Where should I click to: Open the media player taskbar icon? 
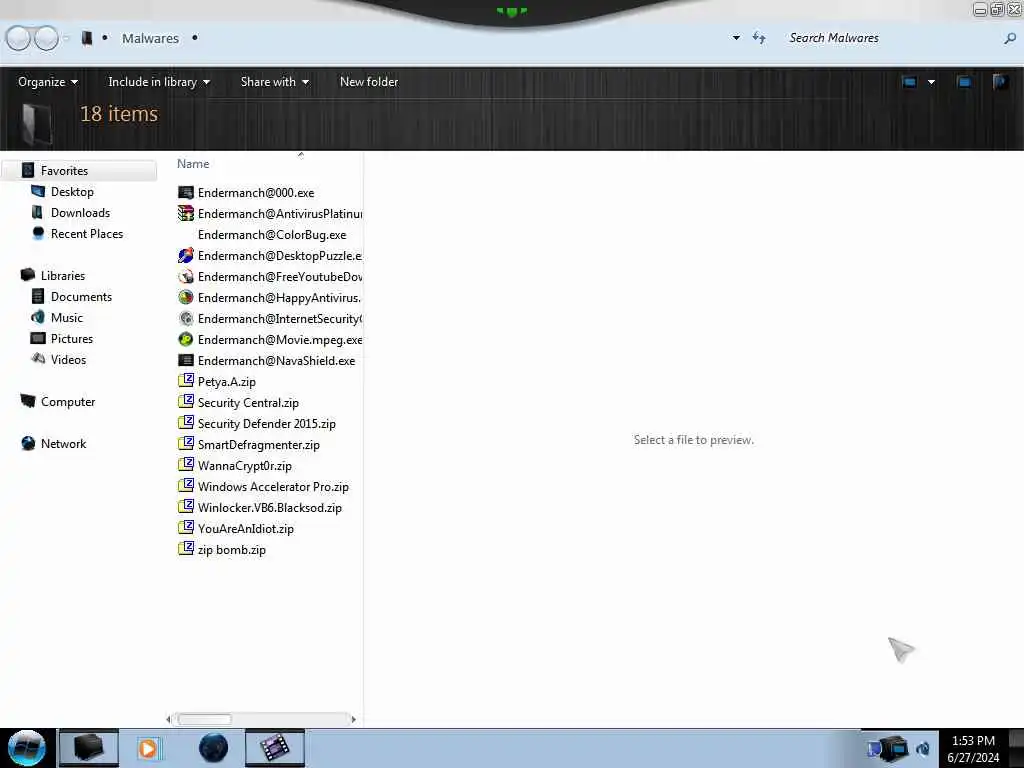click(x=148, y=748)
